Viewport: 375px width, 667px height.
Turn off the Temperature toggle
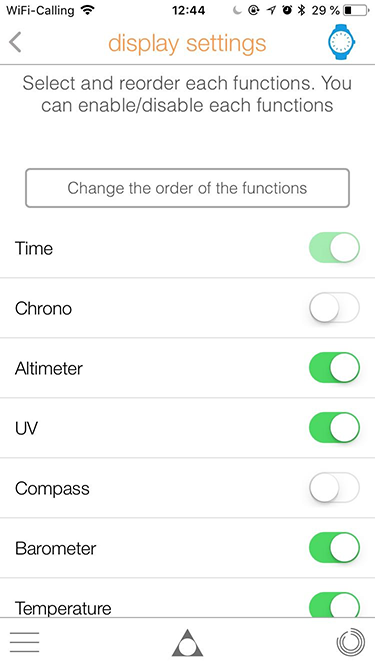coord(334,604)
